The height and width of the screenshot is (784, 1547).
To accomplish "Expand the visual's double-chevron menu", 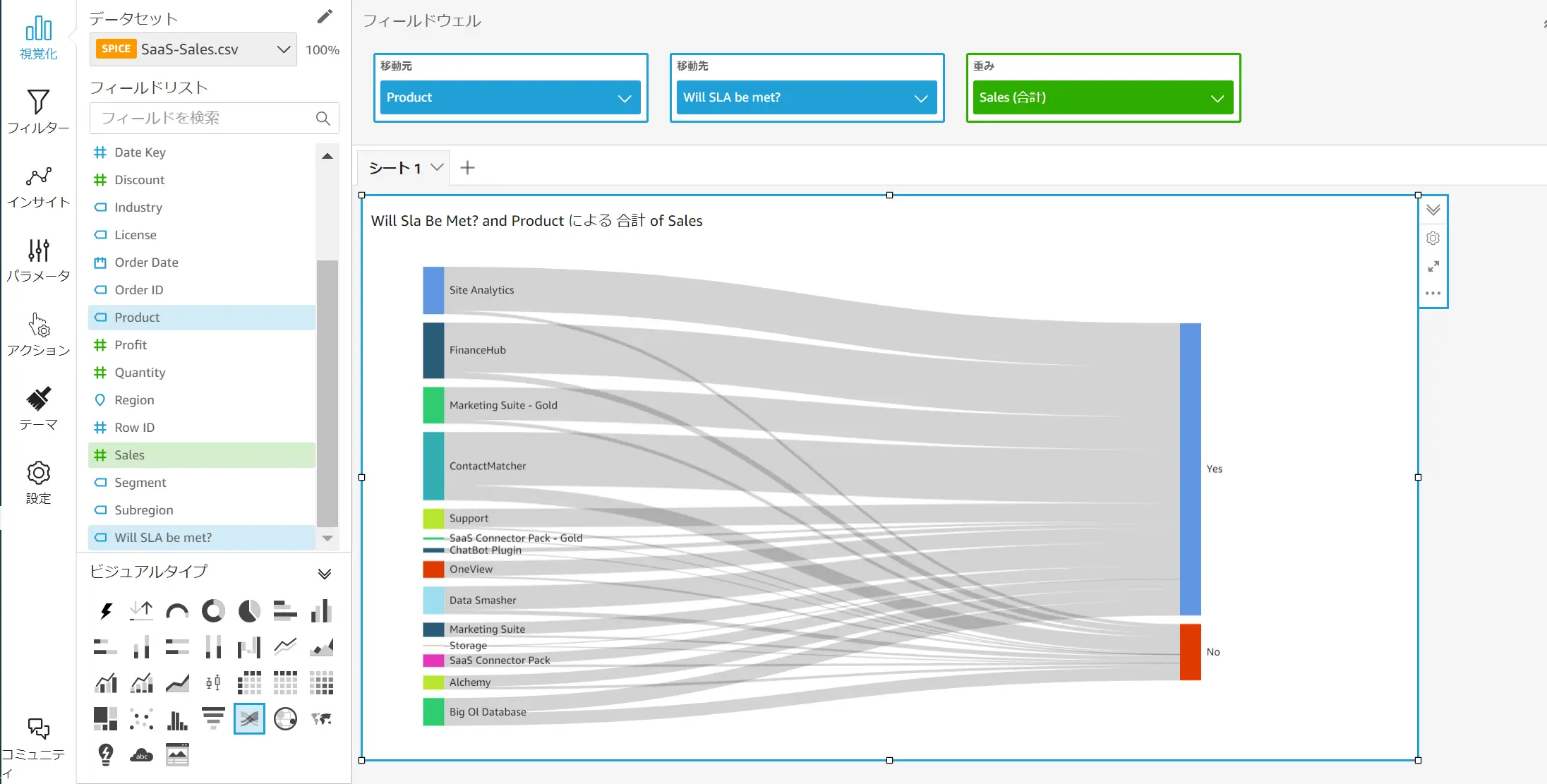I will [x=1433, y=210].
